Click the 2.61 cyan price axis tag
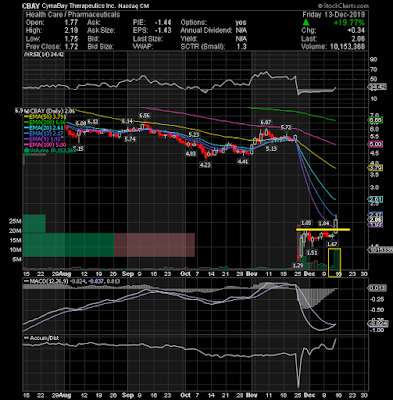The image size is (393, 400). [x=375, y=200]
